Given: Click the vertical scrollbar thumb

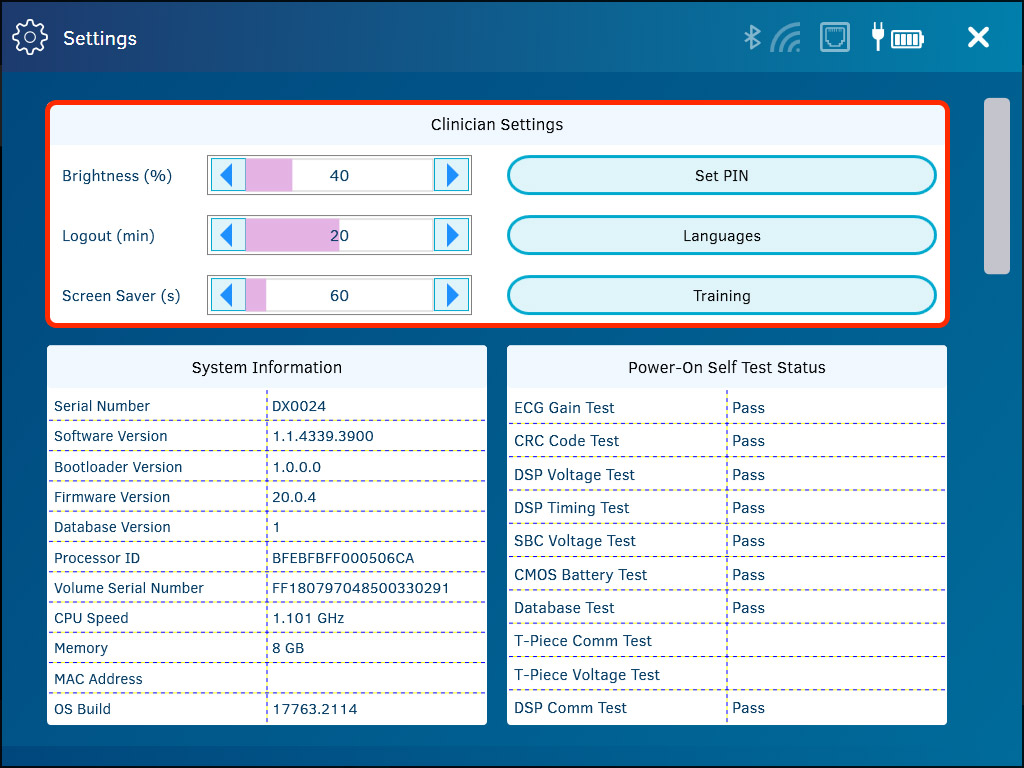Looking at the screenshot, I should pyautogui.click(x=997, y=185).
